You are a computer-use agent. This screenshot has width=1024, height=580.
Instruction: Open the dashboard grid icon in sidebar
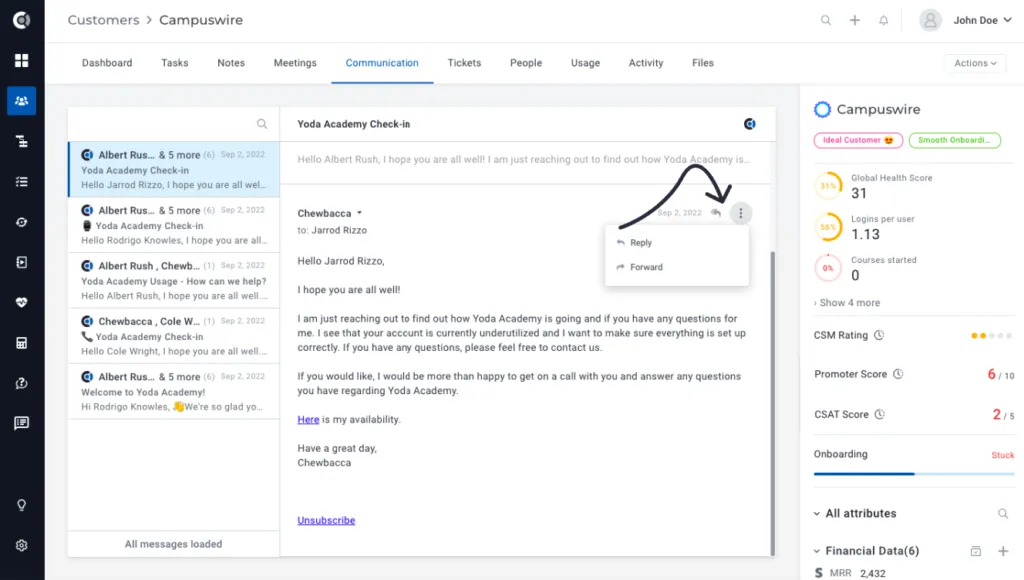coord(22,61)
